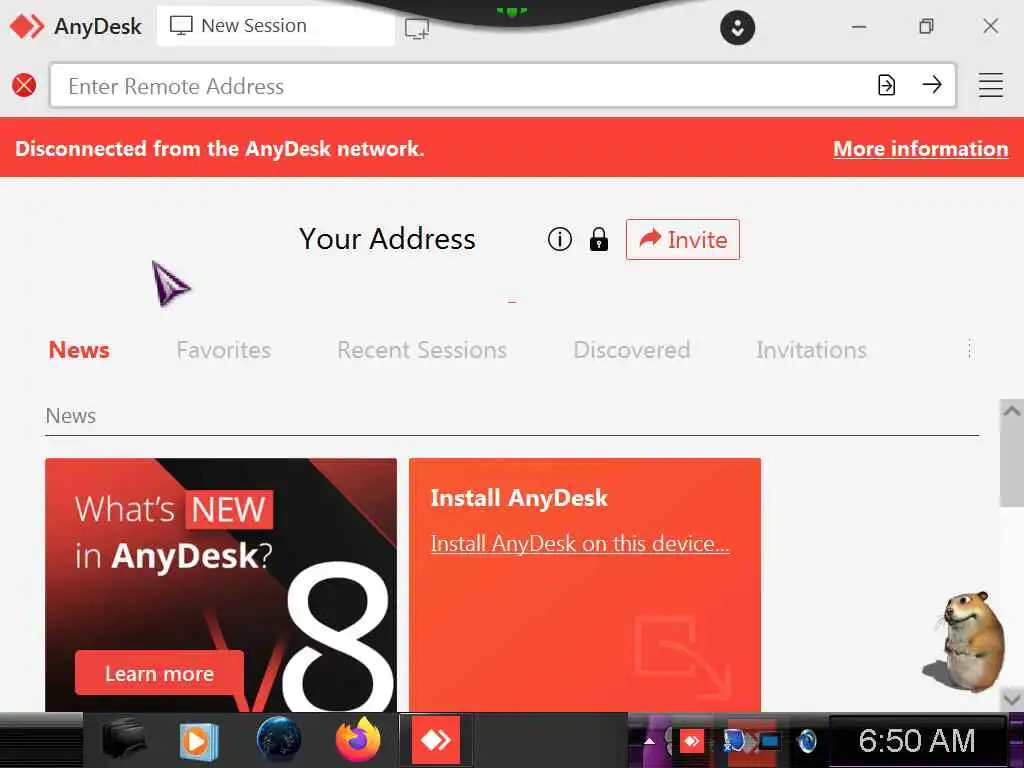Open the Discovered tab
Viewport: 1024px width, 768px height.
(x=632, y=350)
